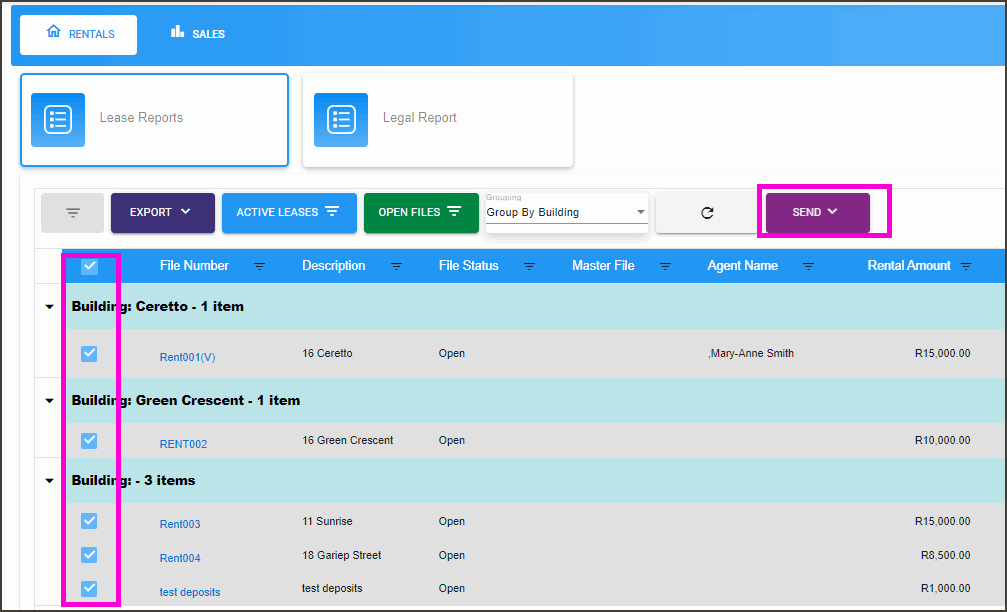This screenshot has width=1007, height=612.
Task: Click the File Number column filter icon
Action: point(260,266)
